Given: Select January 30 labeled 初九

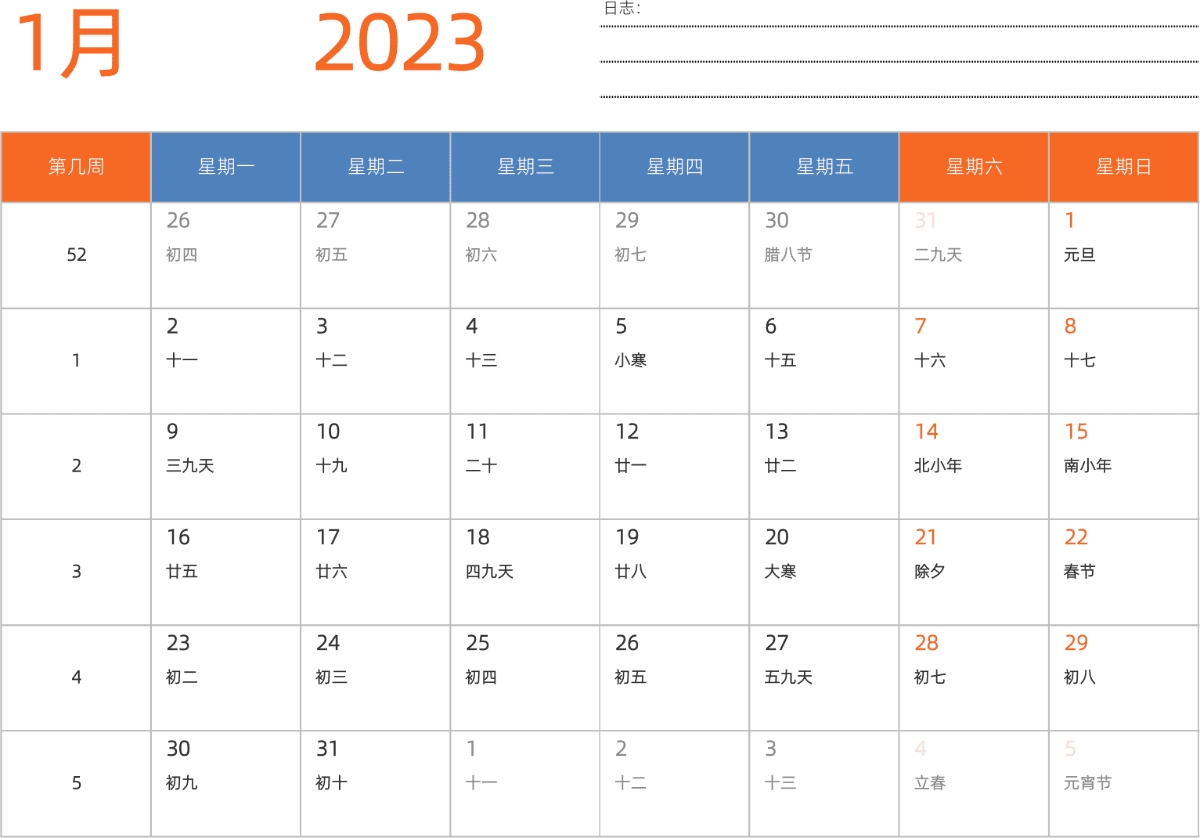Looking at the screenshot, I should (x=226, y=784).
